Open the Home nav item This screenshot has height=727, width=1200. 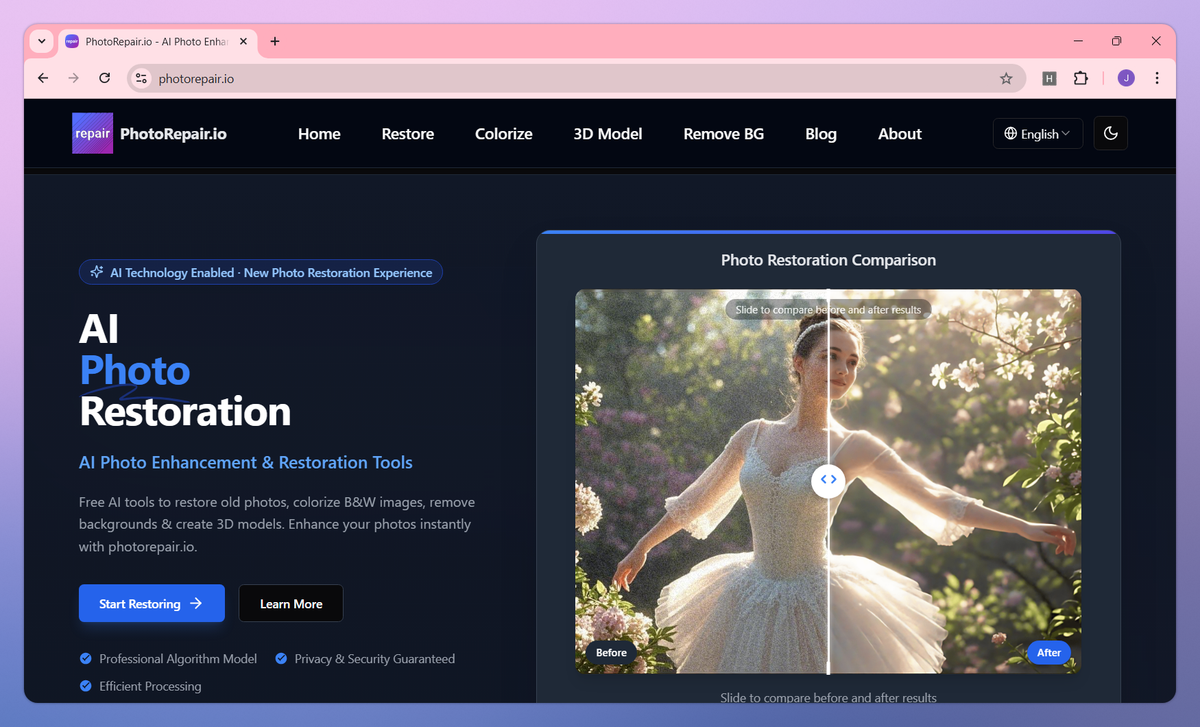point(319,134)
